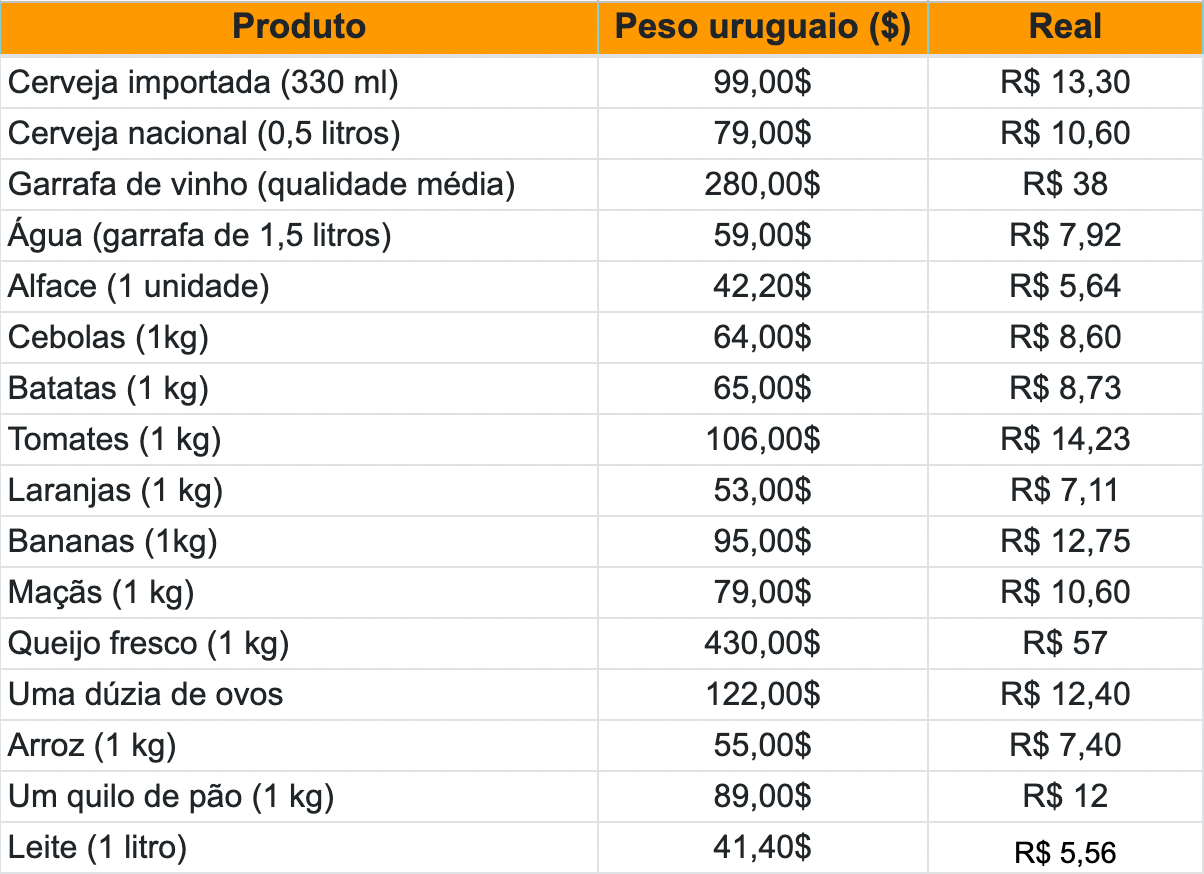This screenshot has height=874, width=1204.
Task: Click the 99,00$ price cell
Action: (762, 82)
